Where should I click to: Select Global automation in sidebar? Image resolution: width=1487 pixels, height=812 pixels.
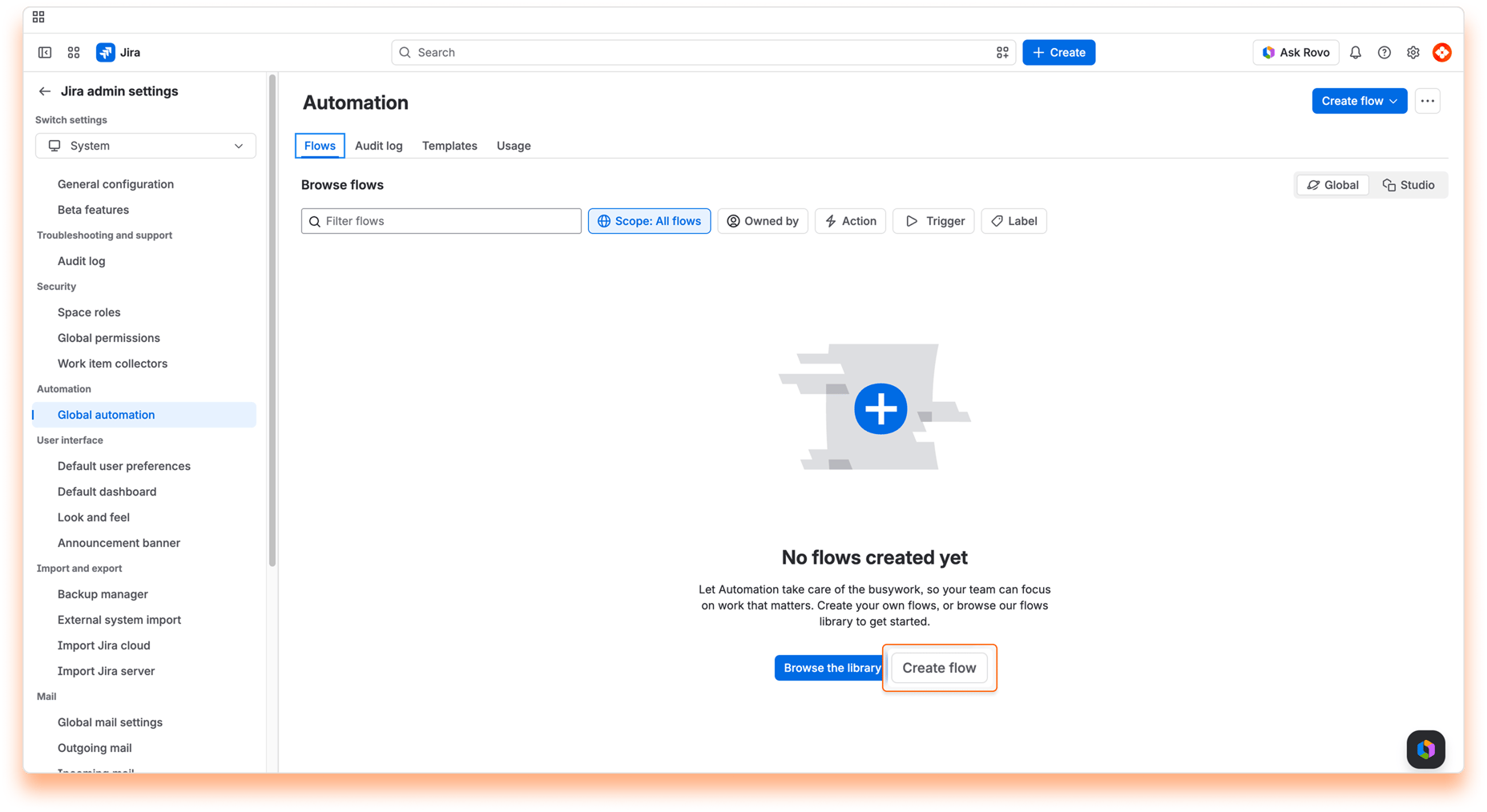[x=144, y=415]
